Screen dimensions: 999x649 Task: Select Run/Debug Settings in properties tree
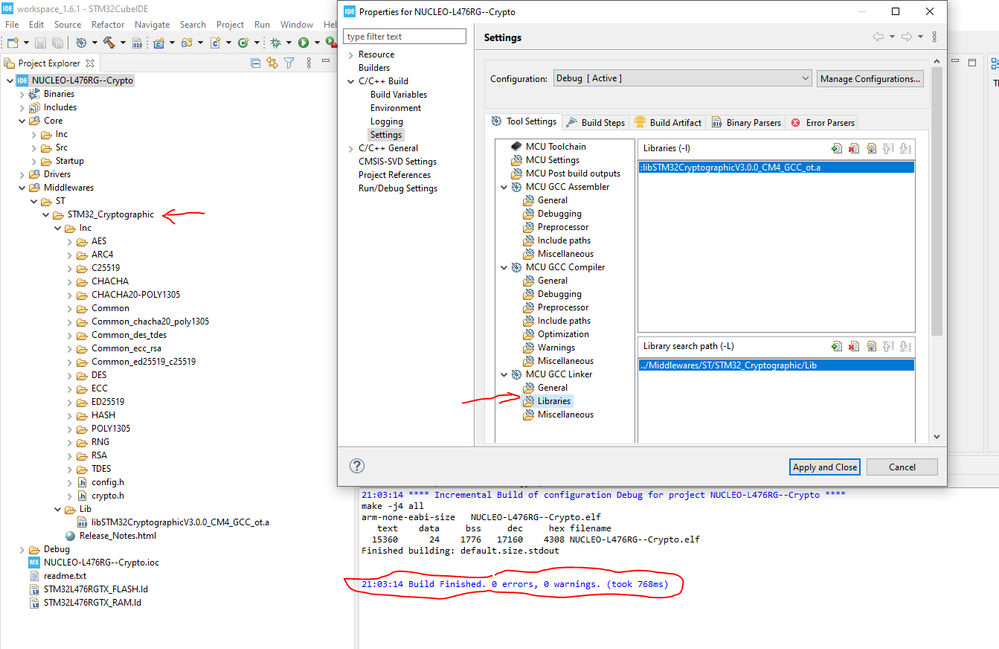398,189
